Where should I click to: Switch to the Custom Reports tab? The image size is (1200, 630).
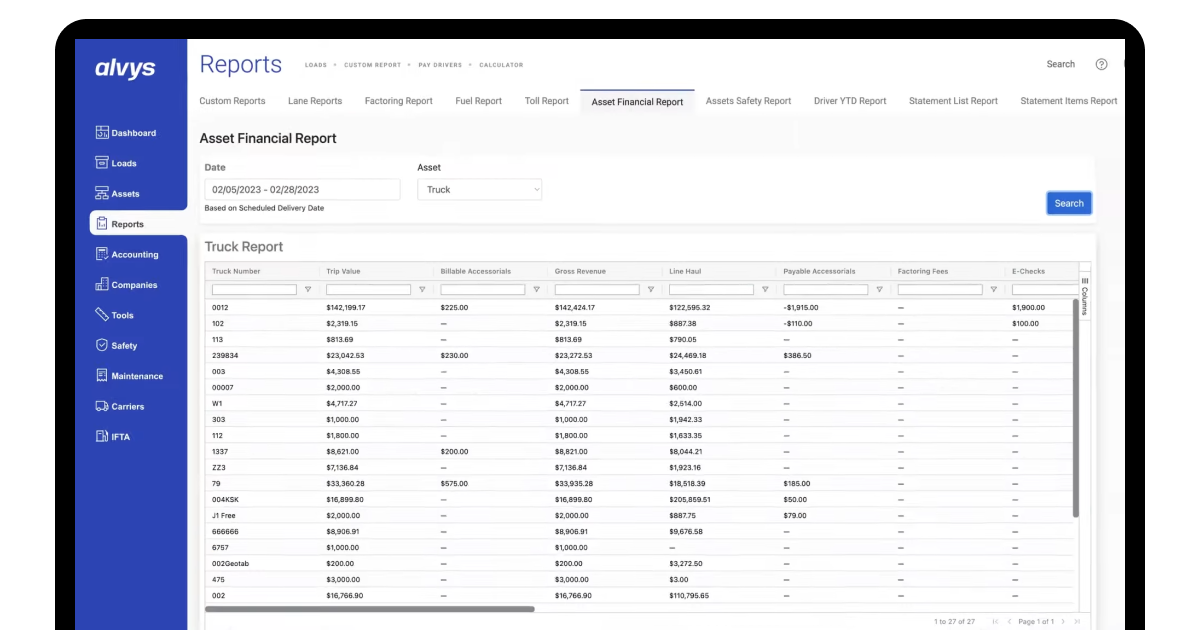[232, 101]
